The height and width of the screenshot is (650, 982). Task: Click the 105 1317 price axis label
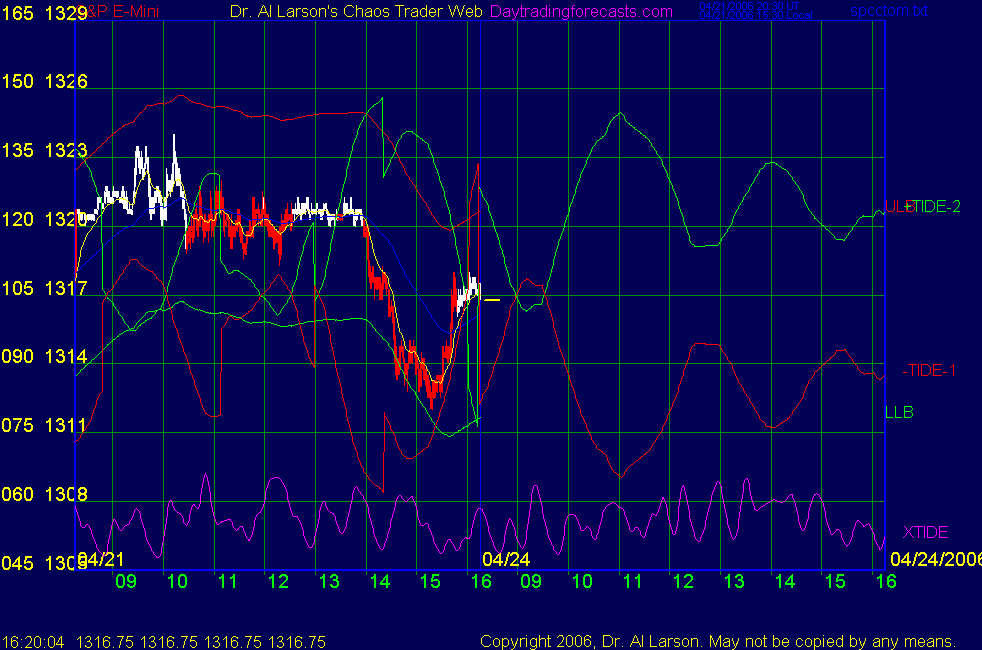click(x=44, y=288)
